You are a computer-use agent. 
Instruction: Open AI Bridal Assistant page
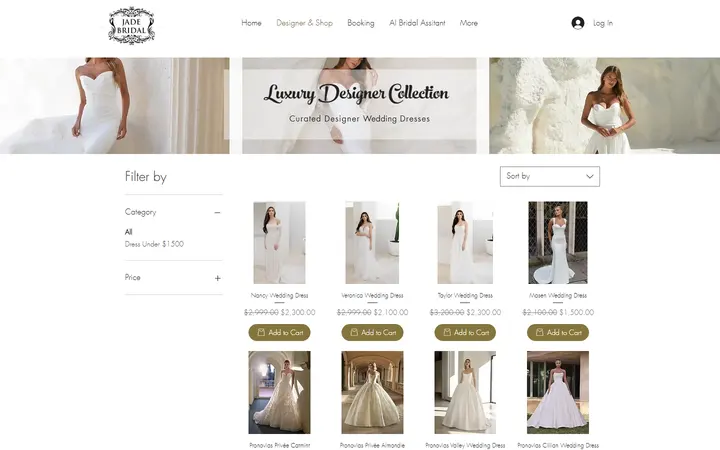[417, 23]
